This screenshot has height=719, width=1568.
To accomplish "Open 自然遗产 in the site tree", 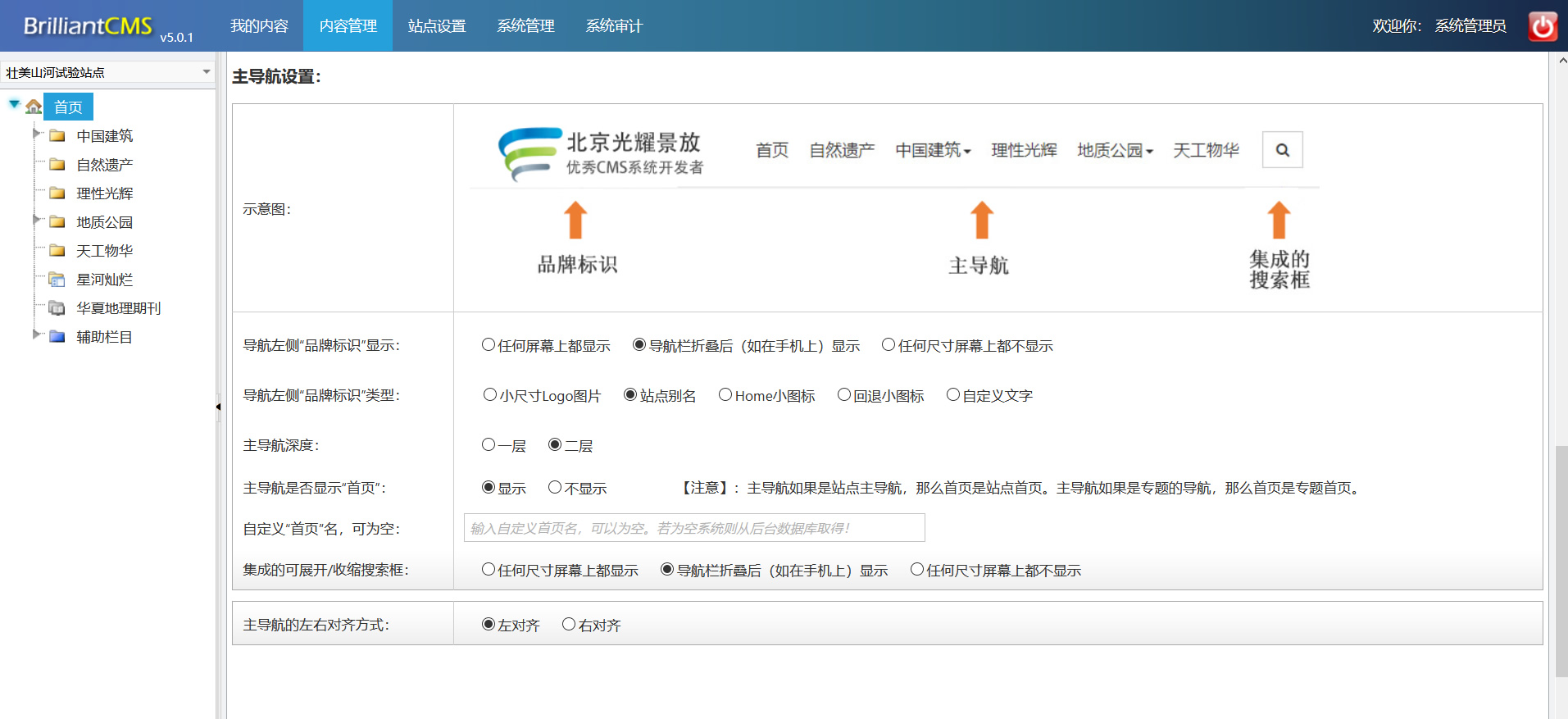I will click(104, 165).
